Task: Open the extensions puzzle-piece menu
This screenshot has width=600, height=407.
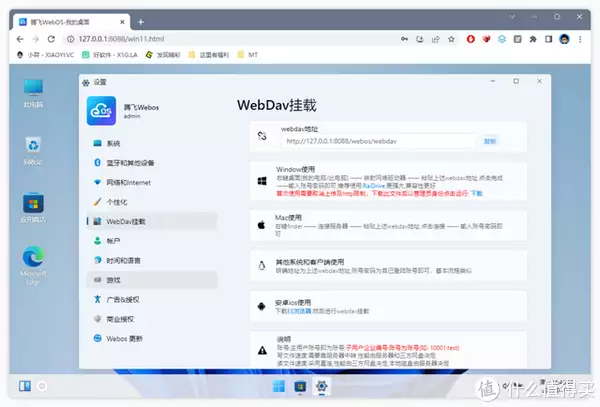Action: tap(533, 39)
